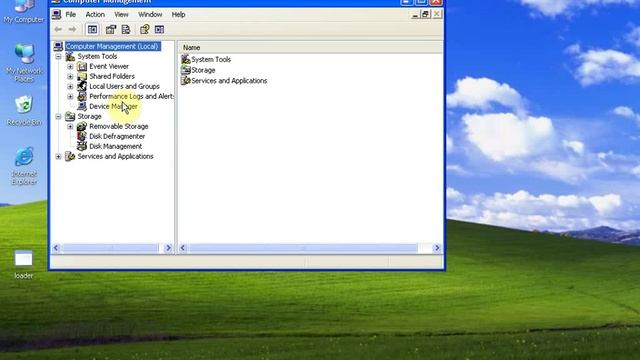Click the Forward arrow toolbar button
Viewport: 640px width, 360px height.
72,29
